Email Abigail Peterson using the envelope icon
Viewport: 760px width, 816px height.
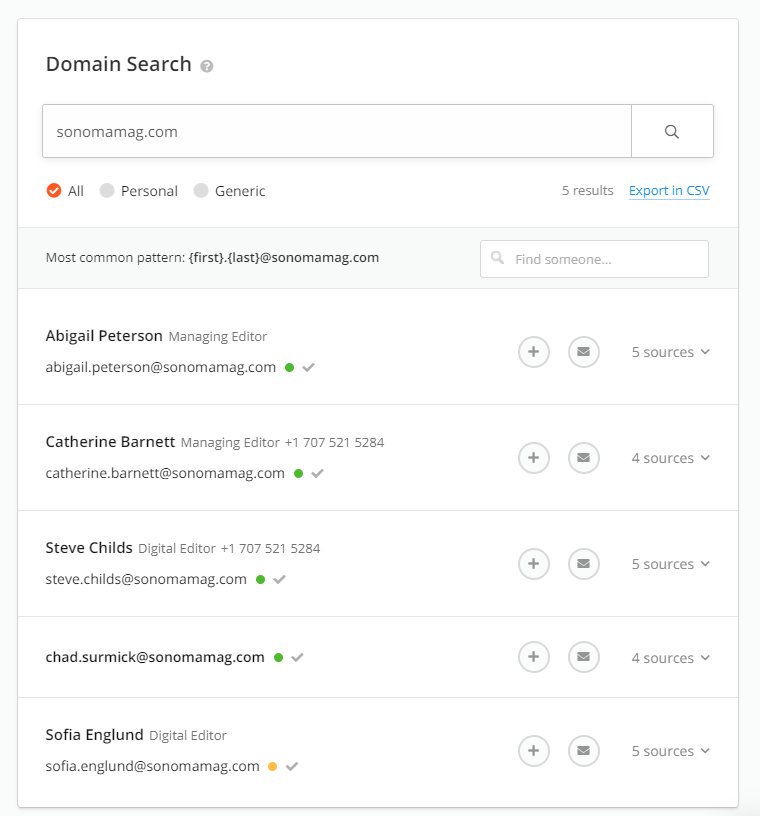(x=584, y=352)
